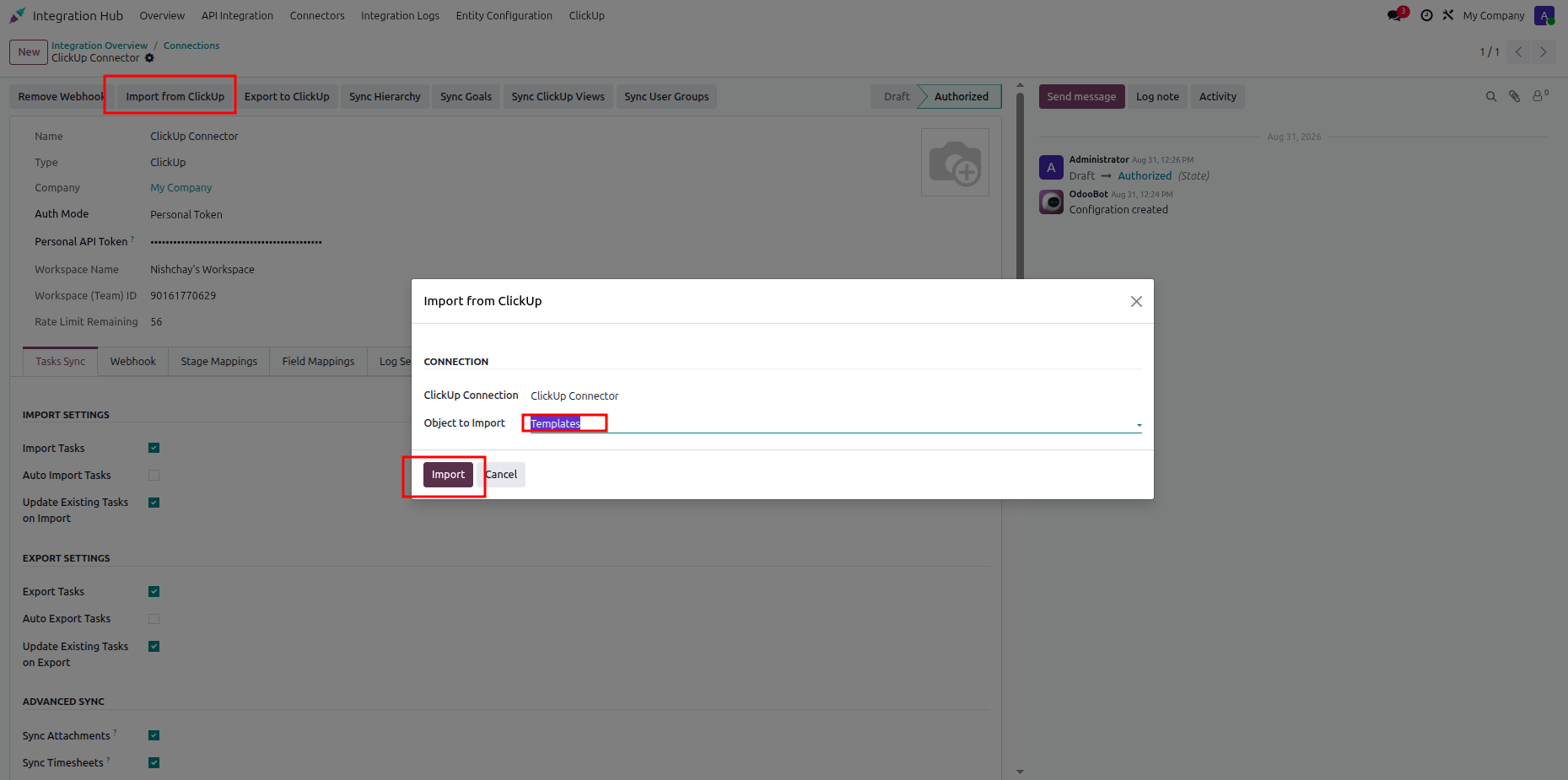Open the activities clock icon
Viewport: 1568px width, 780px height.
1426,15
